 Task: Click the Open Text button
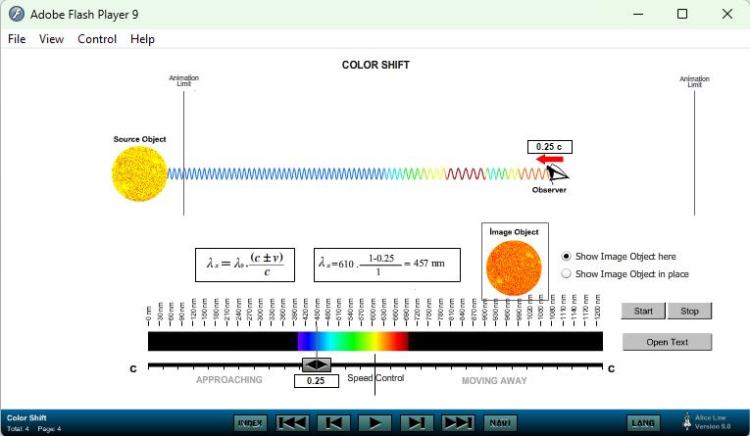(667, 342)
